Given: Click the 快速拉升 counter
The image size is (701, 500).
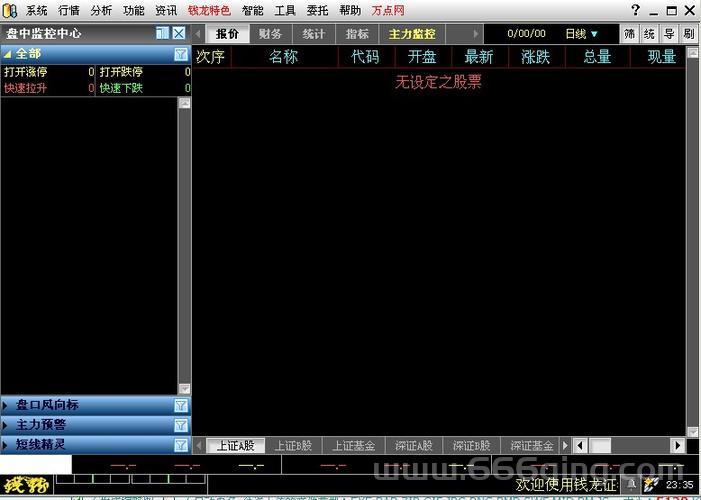Looking at the screenshot, I should pos(48,88).
